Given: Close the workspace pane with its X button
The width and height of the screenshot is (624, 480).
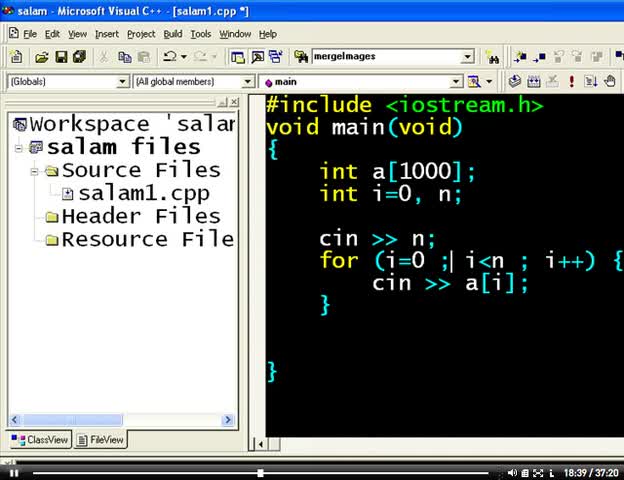Looking at the screenshot, I should click(234, 102).
